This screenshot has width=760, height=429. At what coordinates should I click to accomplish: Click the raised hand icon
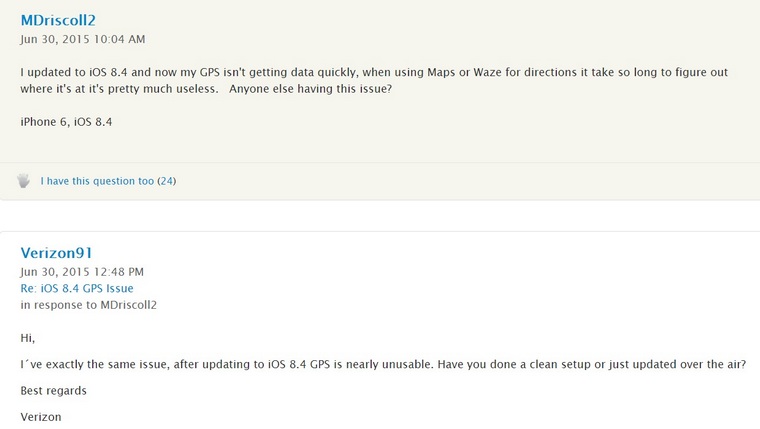[x=24, y=181]
